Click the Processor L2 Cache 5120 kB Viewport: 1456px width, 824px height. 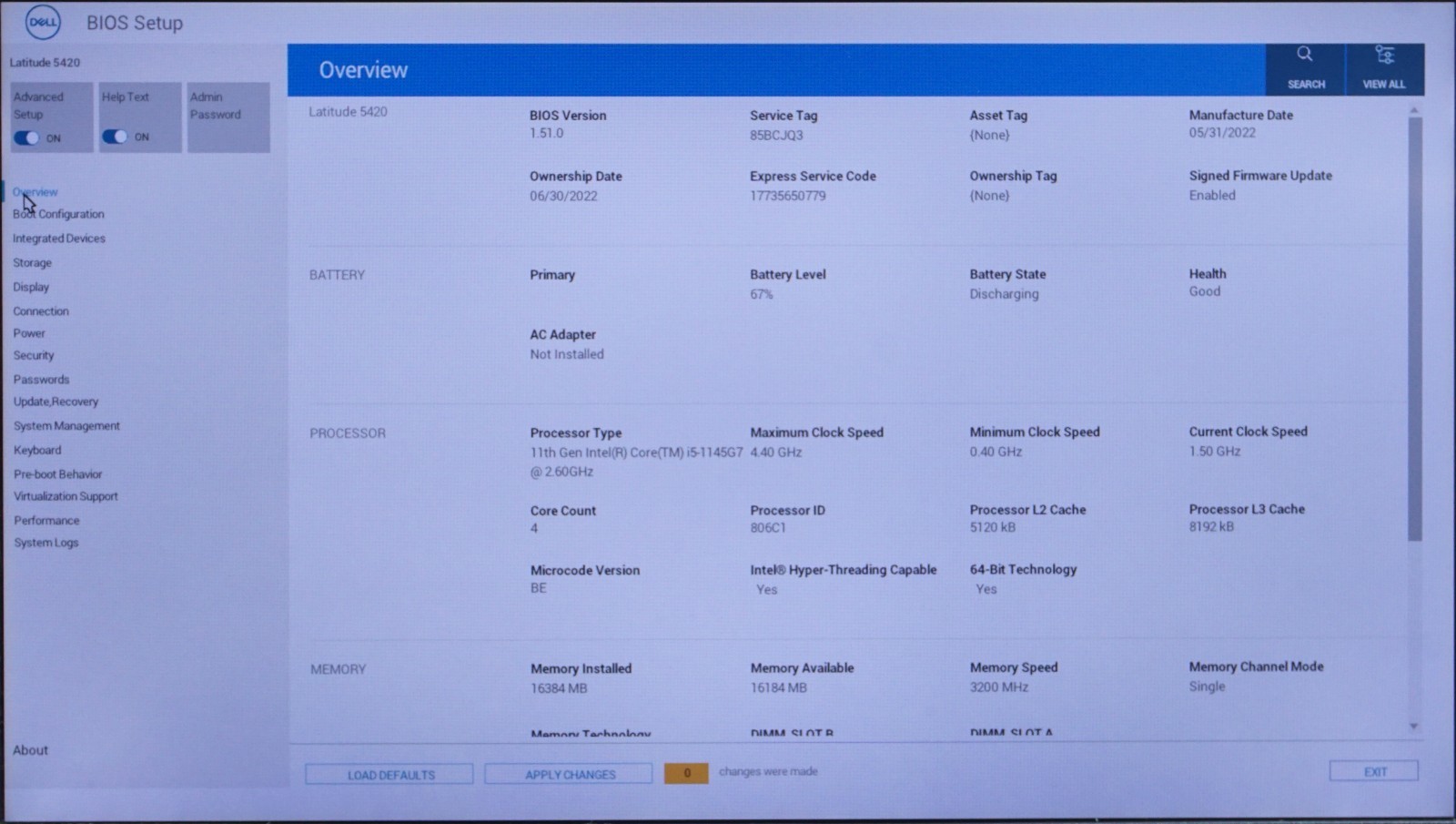[x=993, y=527]
